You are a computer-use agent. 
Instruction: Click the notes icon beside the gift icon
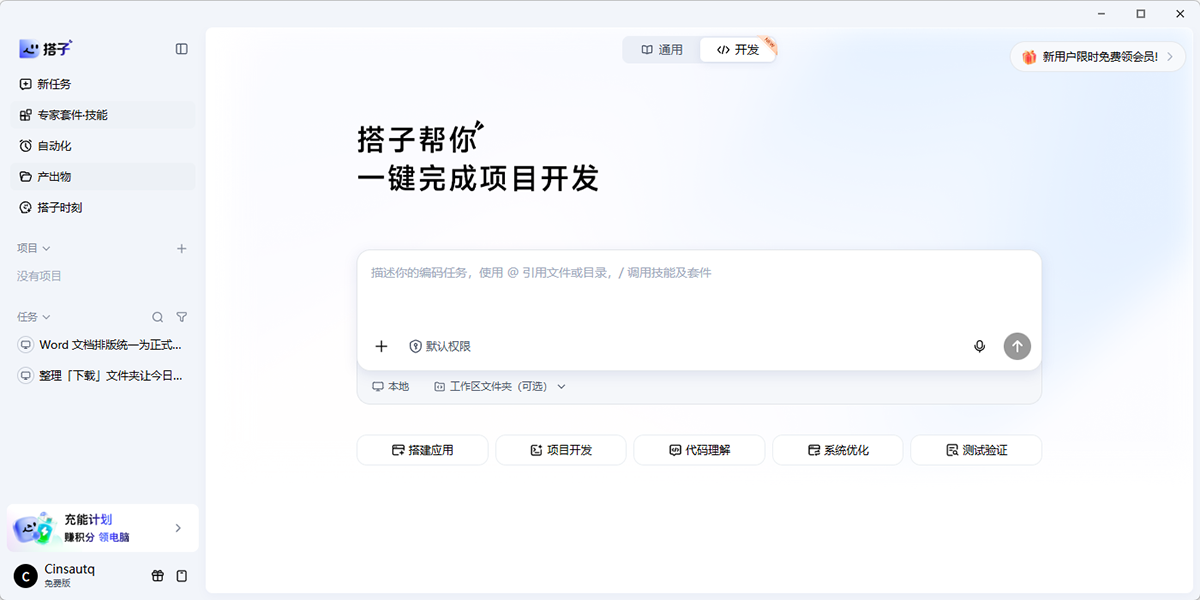coord(182,576)
